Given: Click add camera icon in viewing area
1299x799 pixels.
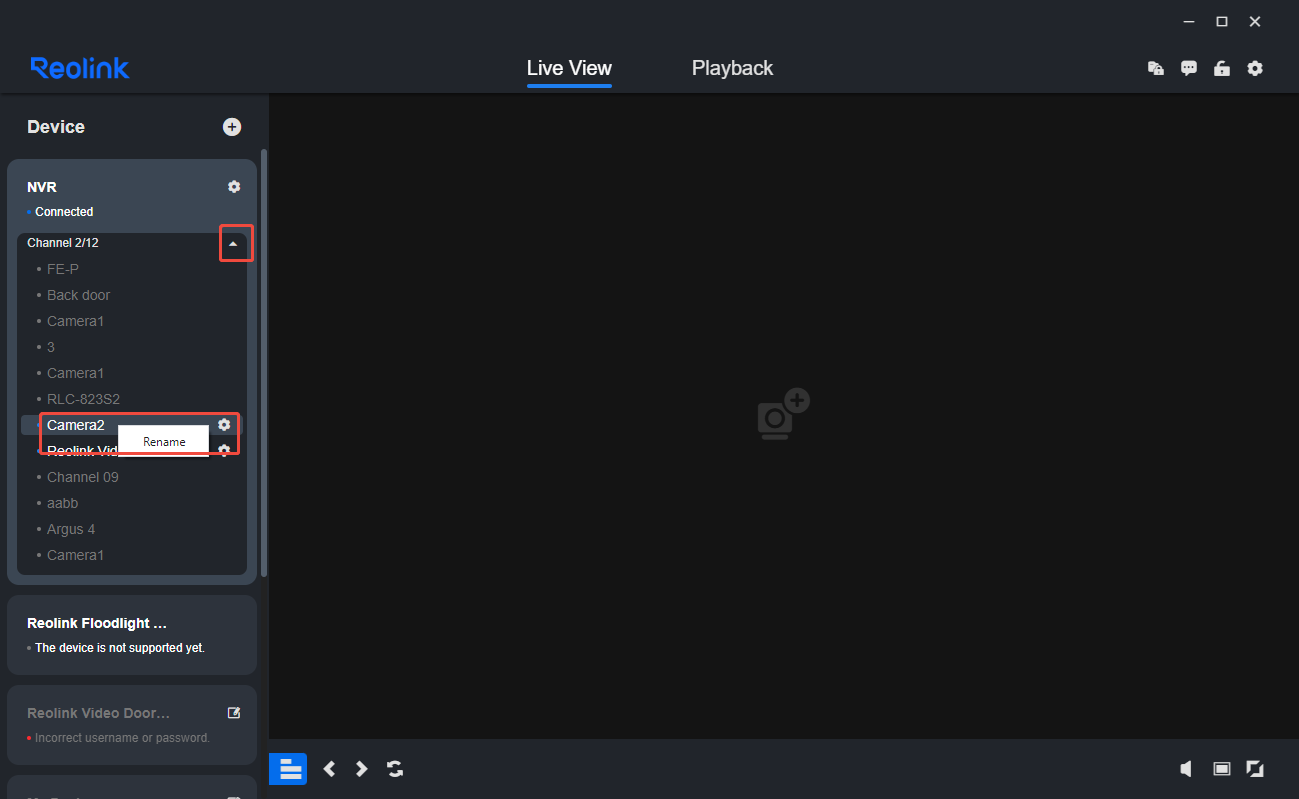Looking at the screenshot, I should [x=783, y=414].
